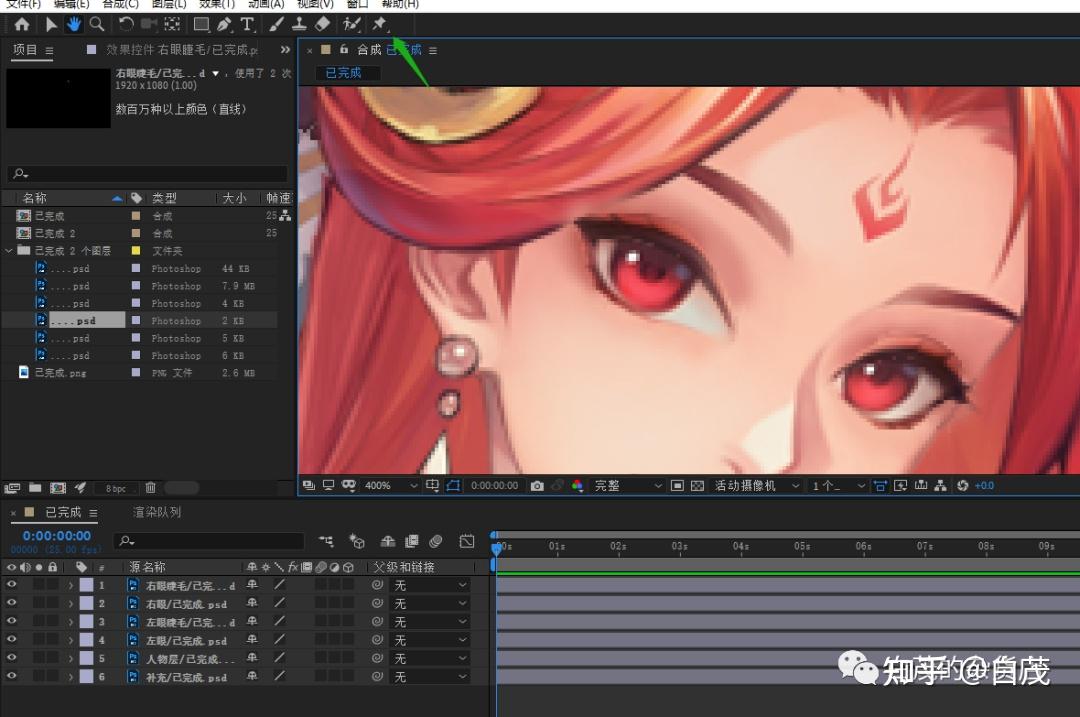The height and width of the screenshot is (717, 1080).
Task: Hide layer 3 左眼睫毛 with its eye icon
Action: coord(12,621)
